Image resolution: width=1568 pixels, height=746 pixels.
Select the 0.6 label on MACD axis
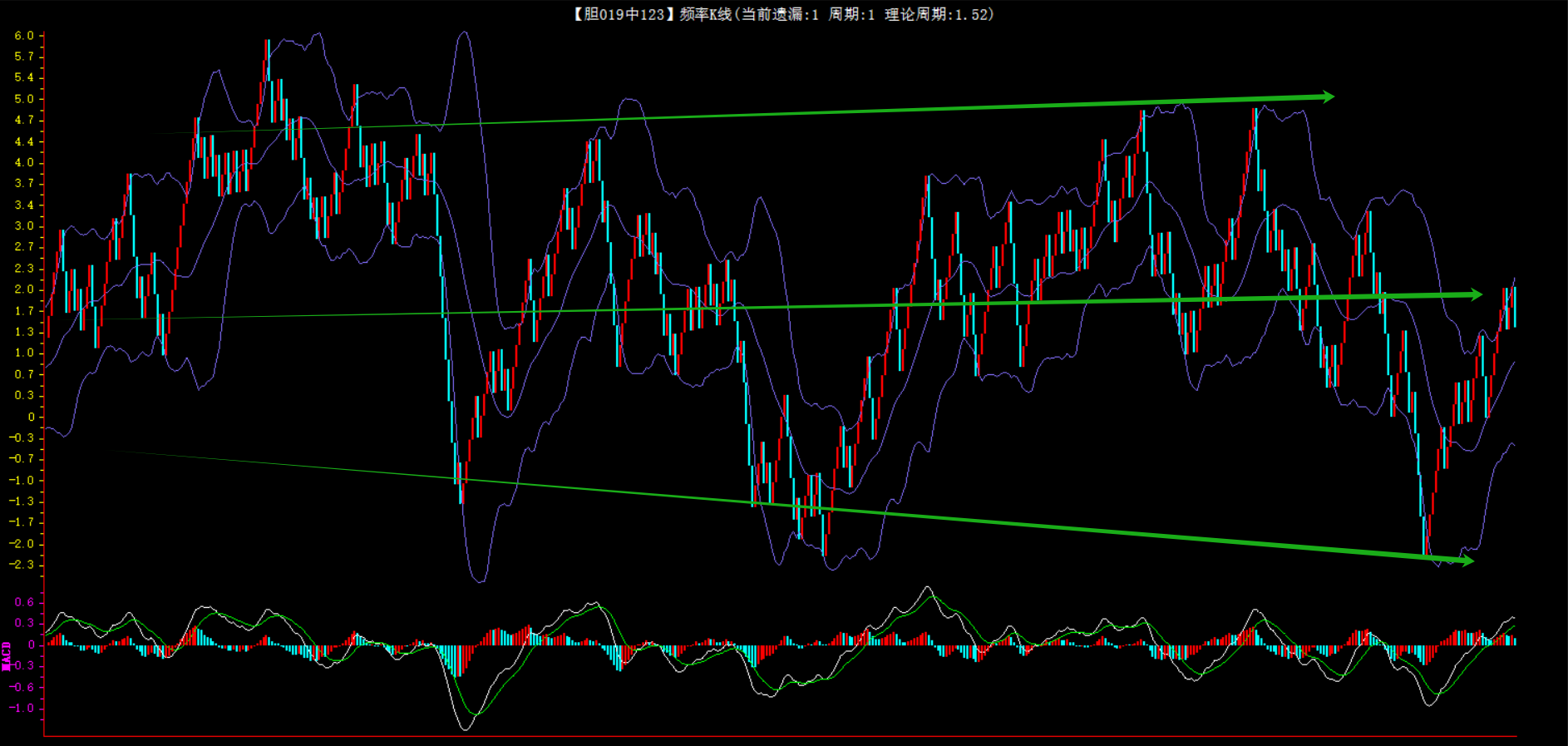tap(24, 602)
